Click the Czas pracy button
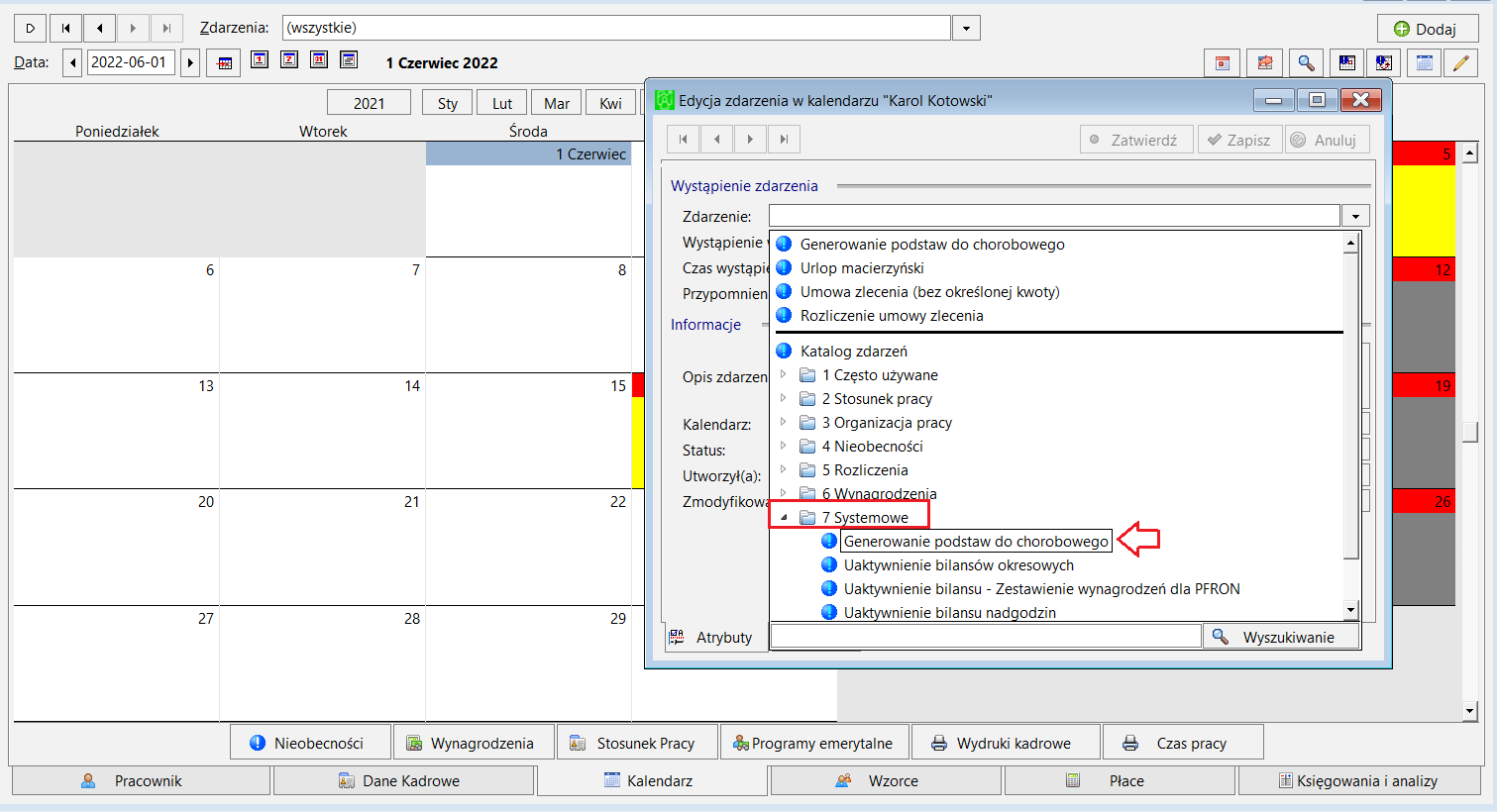The image size is (1497, 812). pos(1183,743)
